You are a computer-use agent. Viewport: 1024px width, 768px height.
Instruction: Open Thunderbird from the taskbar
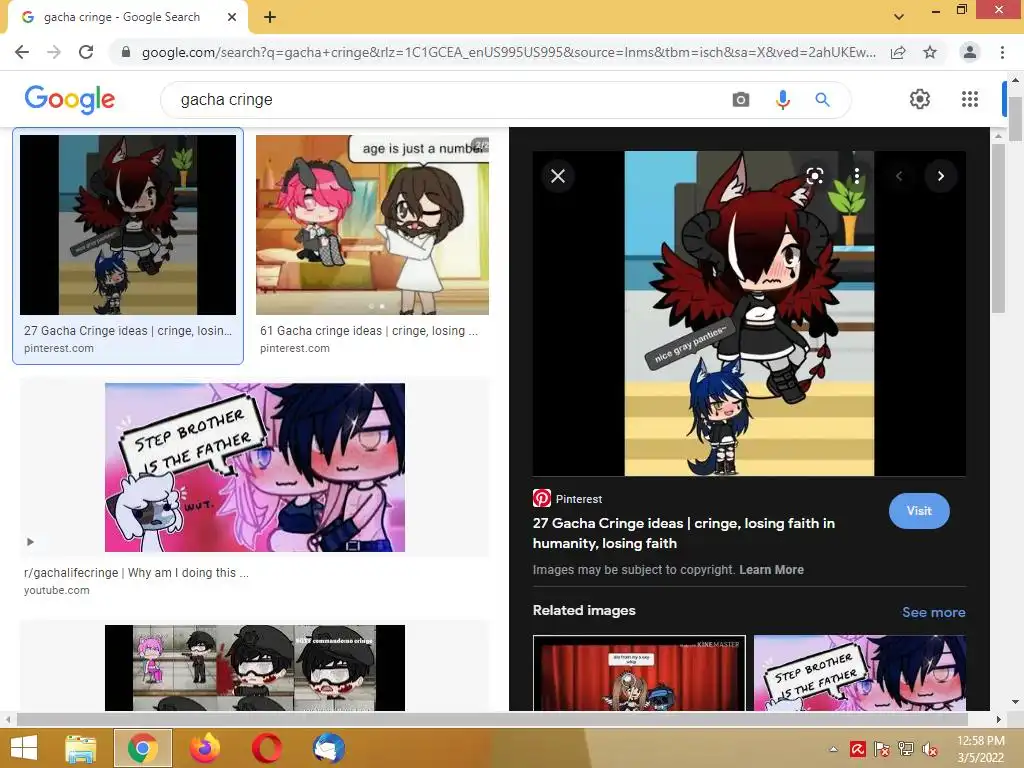tap(328, 748)
